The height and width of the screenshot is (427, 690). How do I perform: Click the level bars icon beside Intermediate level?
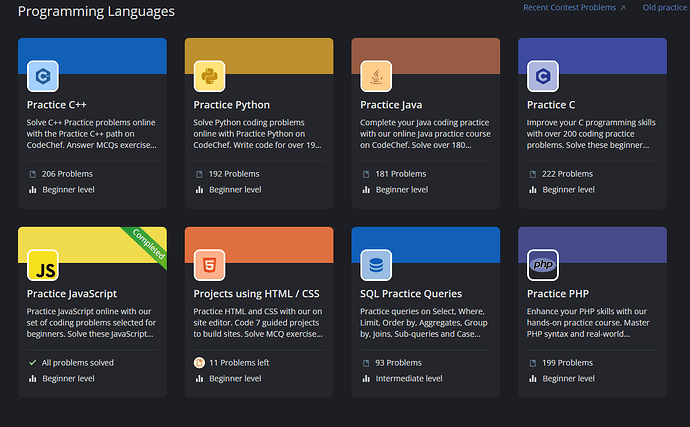(x=366, y=379)
